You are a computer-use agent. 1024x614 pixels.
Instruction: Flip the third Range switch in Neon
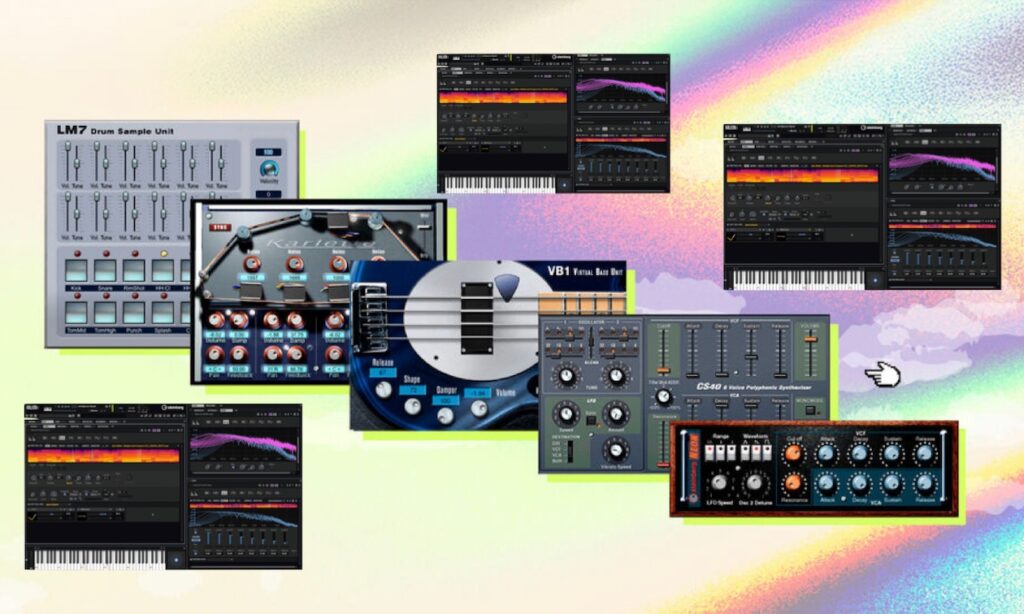point(731,451)
